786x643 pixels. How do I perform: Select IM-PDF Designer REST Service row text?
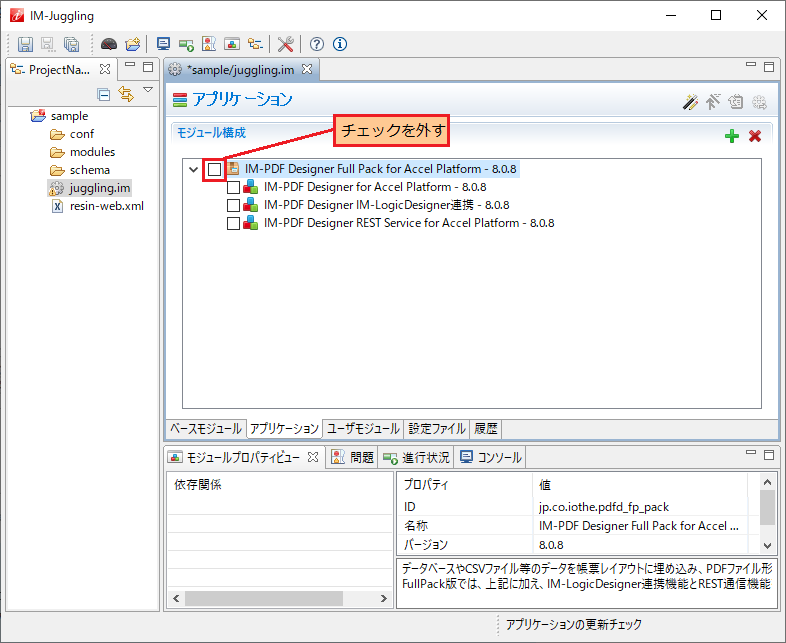[409, 223]
